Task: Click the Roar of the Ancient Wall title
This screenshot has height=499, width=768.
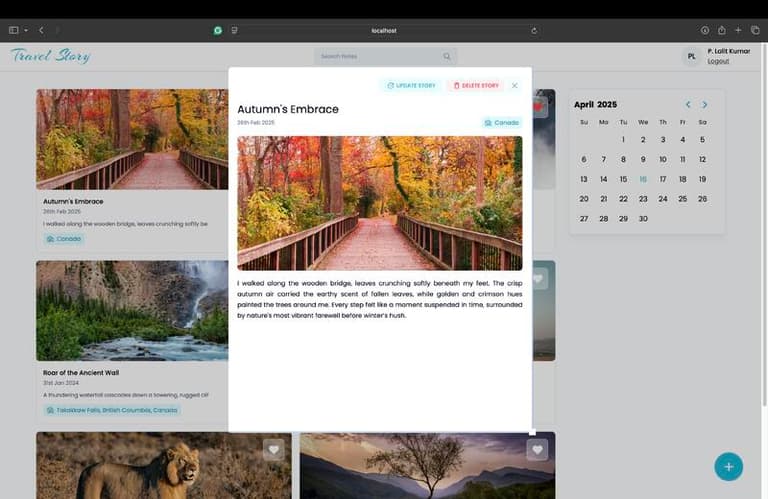Action: [81, 373]
